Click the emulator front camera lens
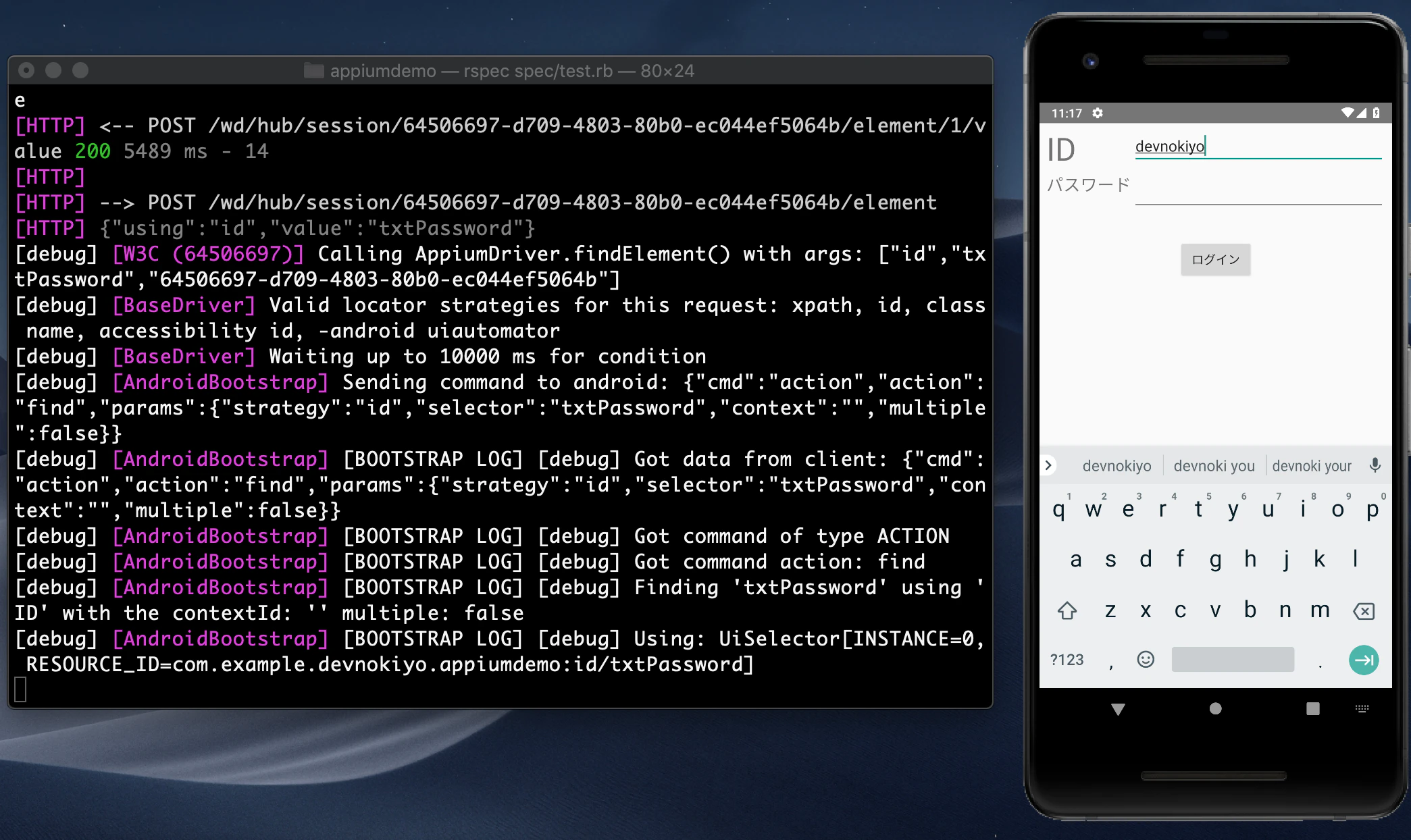 click(1090, 61)
